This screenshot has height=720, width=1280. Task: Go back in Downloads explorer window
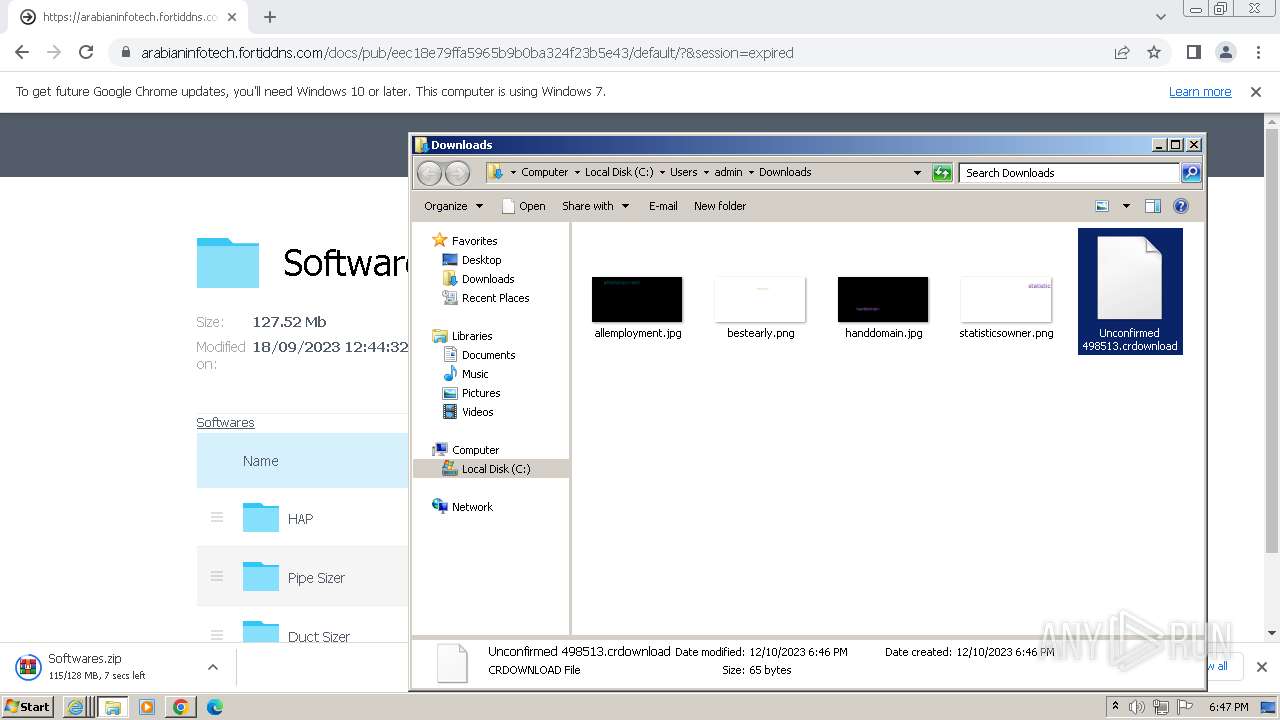(429, 173)
